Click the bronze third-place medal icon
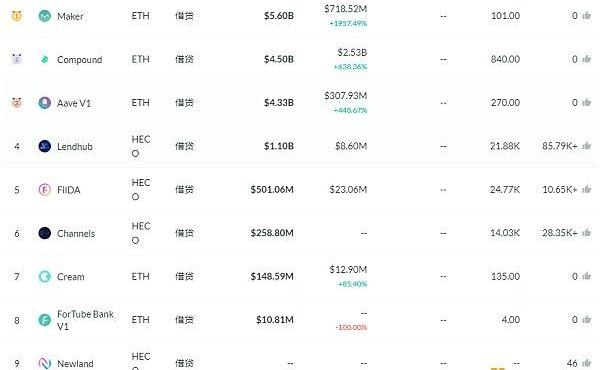This screenshot has width=600, height=370. (16, 103)
